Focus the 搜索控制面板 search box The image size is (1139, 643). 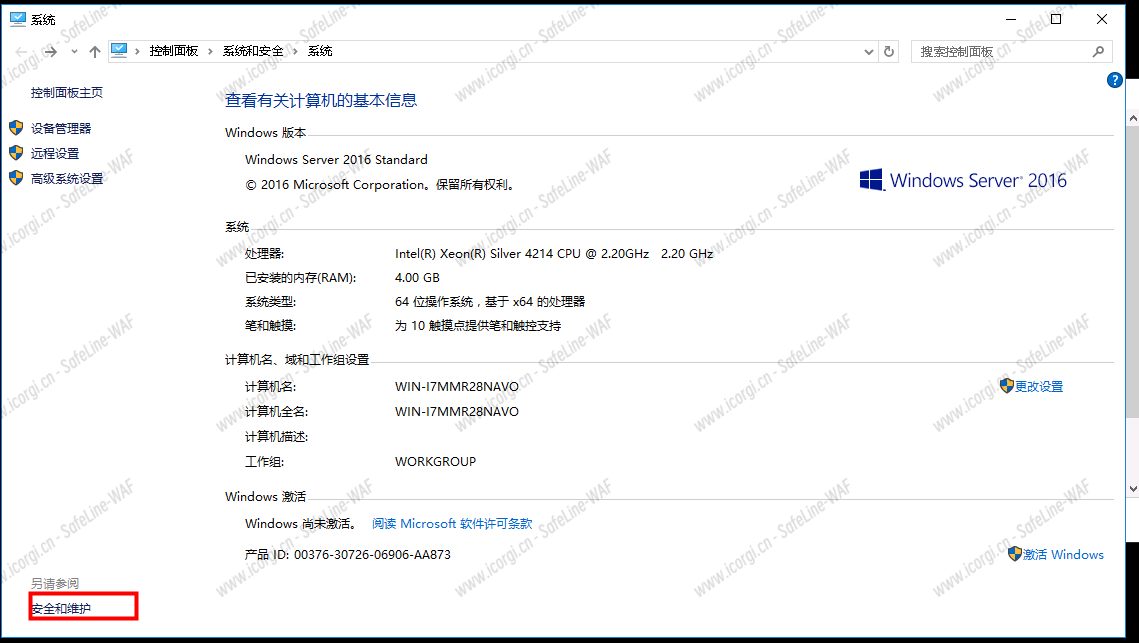pyautogui.click(x=1011, y=52)
